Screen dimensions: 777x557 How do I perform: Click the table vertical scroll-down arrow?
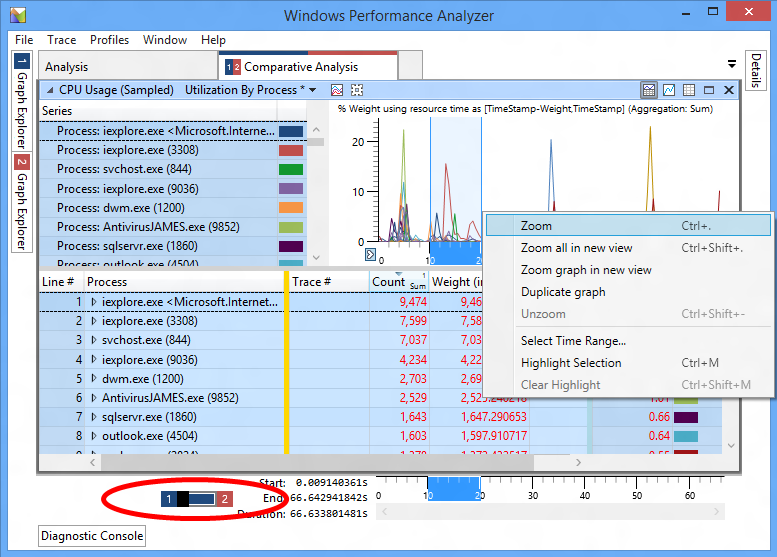pos(731,446)
